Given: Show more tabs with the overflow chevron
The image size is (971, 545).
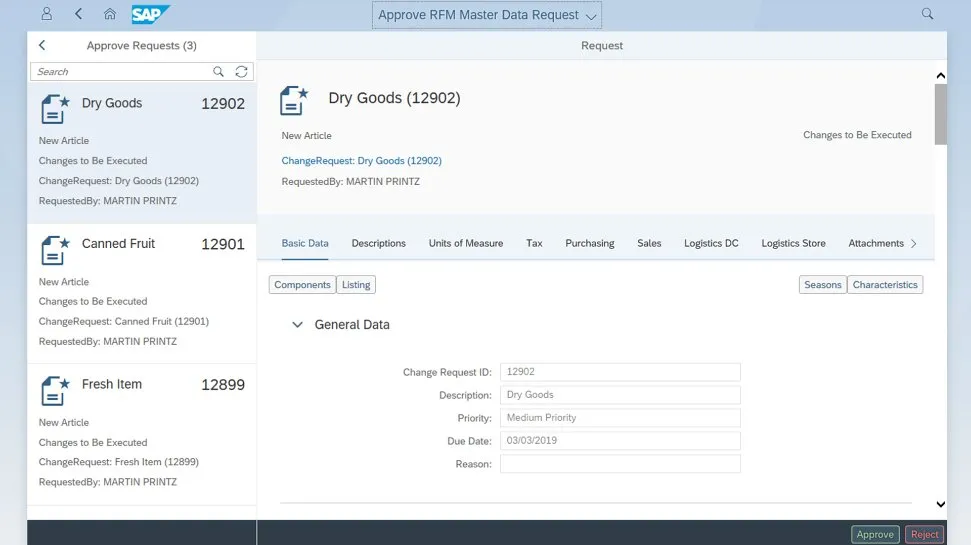Looking at the screenshot, I should point(913,243).
